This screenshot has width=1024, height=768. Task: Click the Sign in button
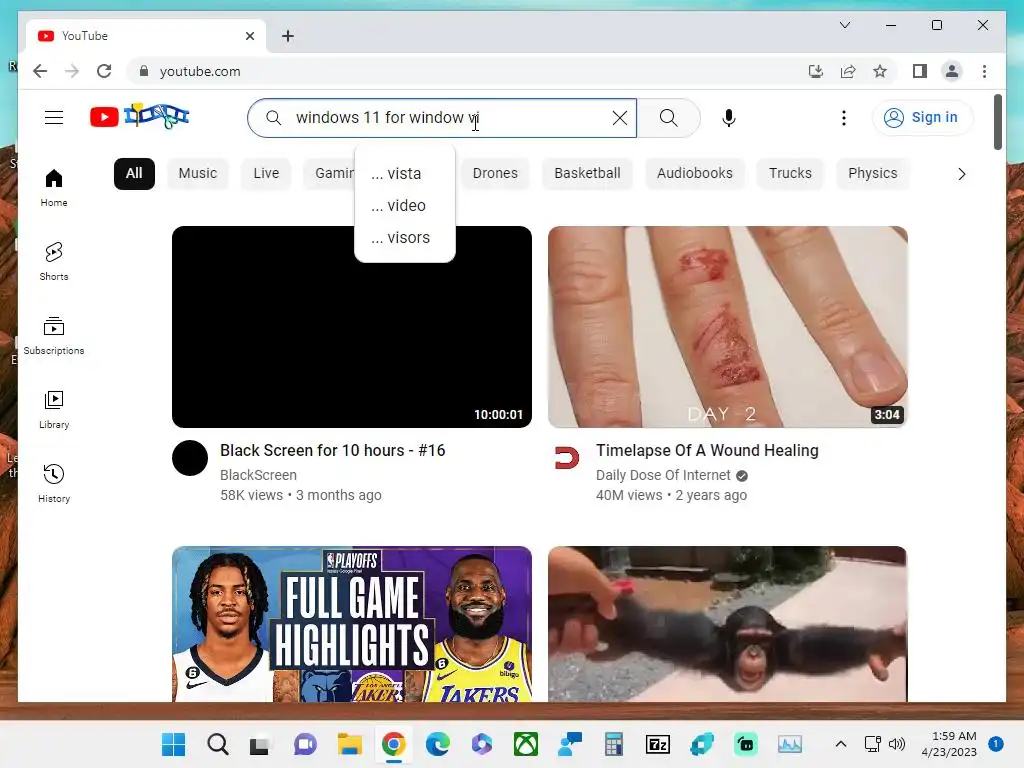[921, 118]
